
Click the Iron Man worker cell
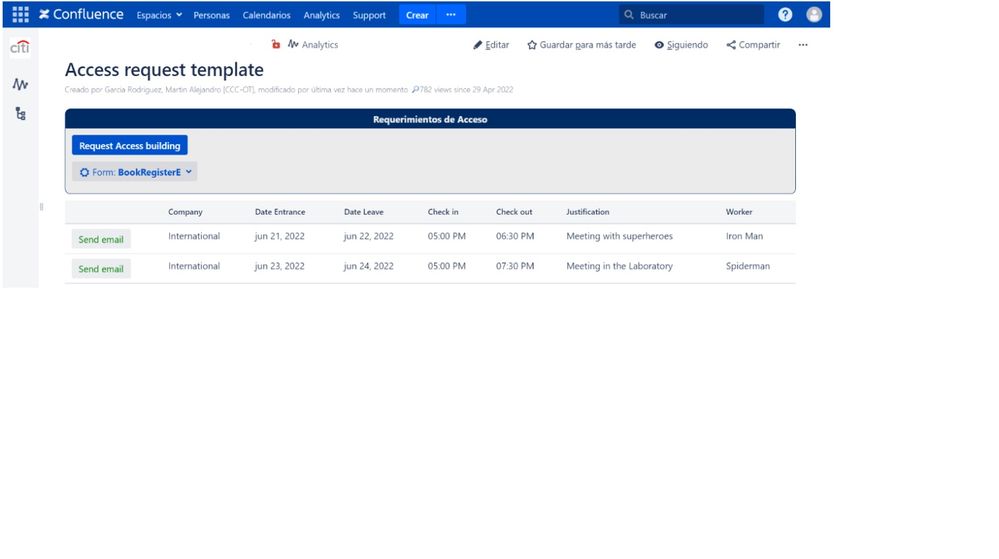point(744,236)
